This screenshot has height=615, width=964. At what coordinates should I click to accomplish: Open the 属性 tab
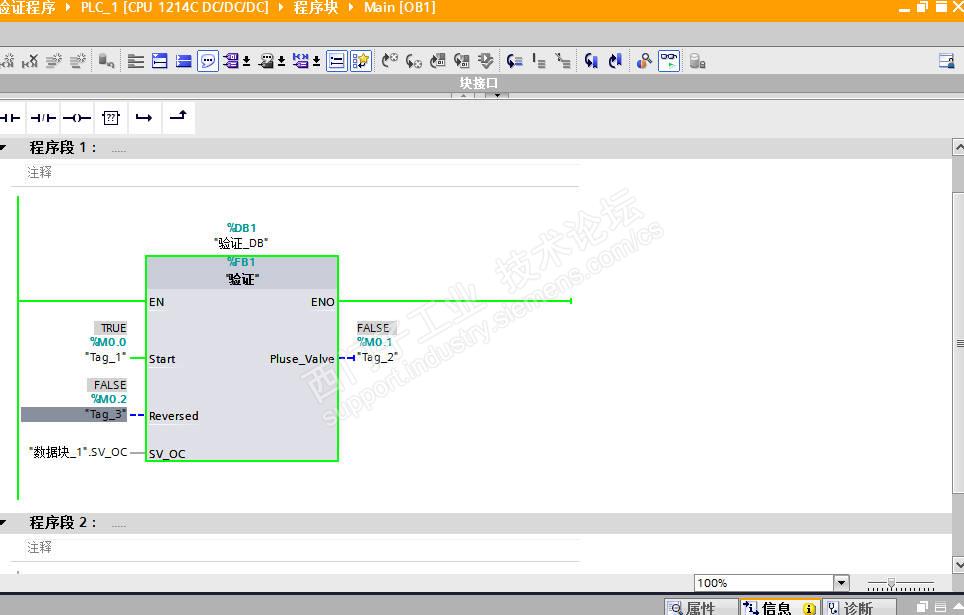pos(701,608)
